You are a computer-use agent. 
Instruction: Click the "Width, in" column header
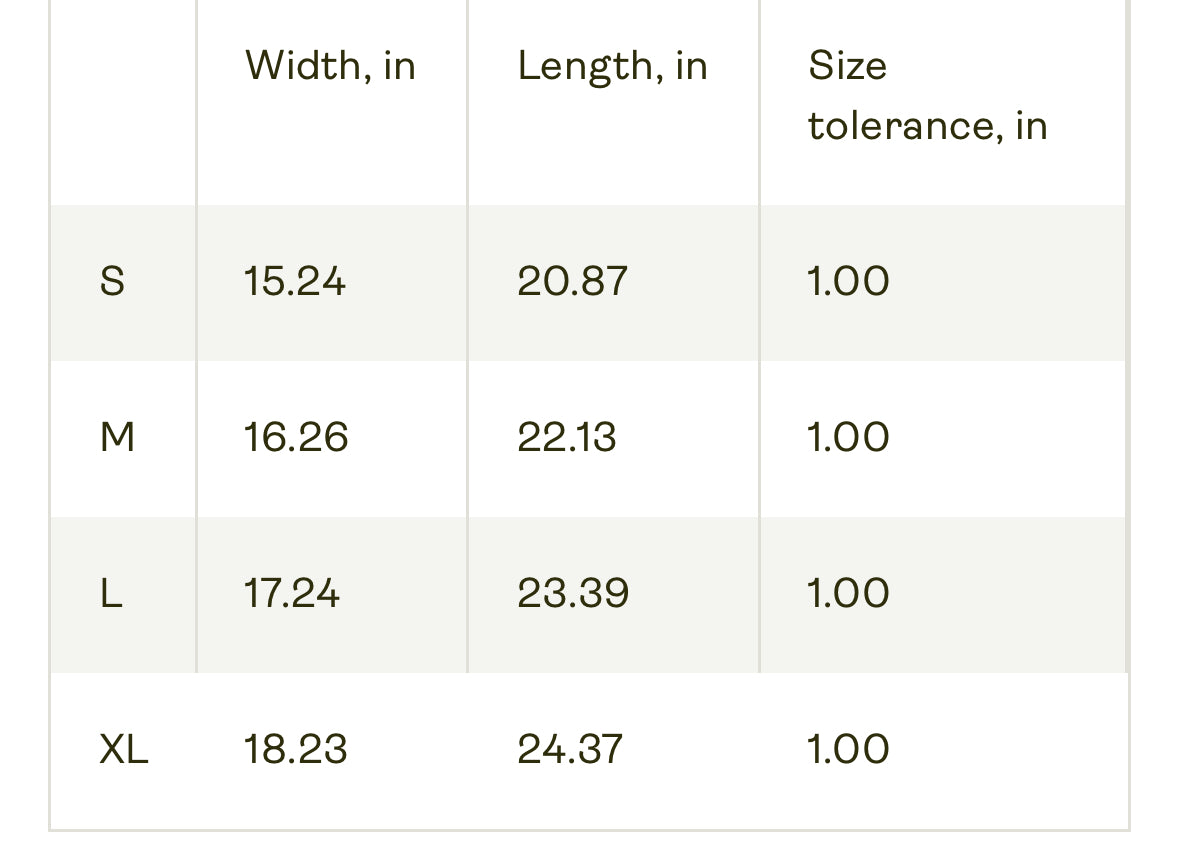coord(330,66)
